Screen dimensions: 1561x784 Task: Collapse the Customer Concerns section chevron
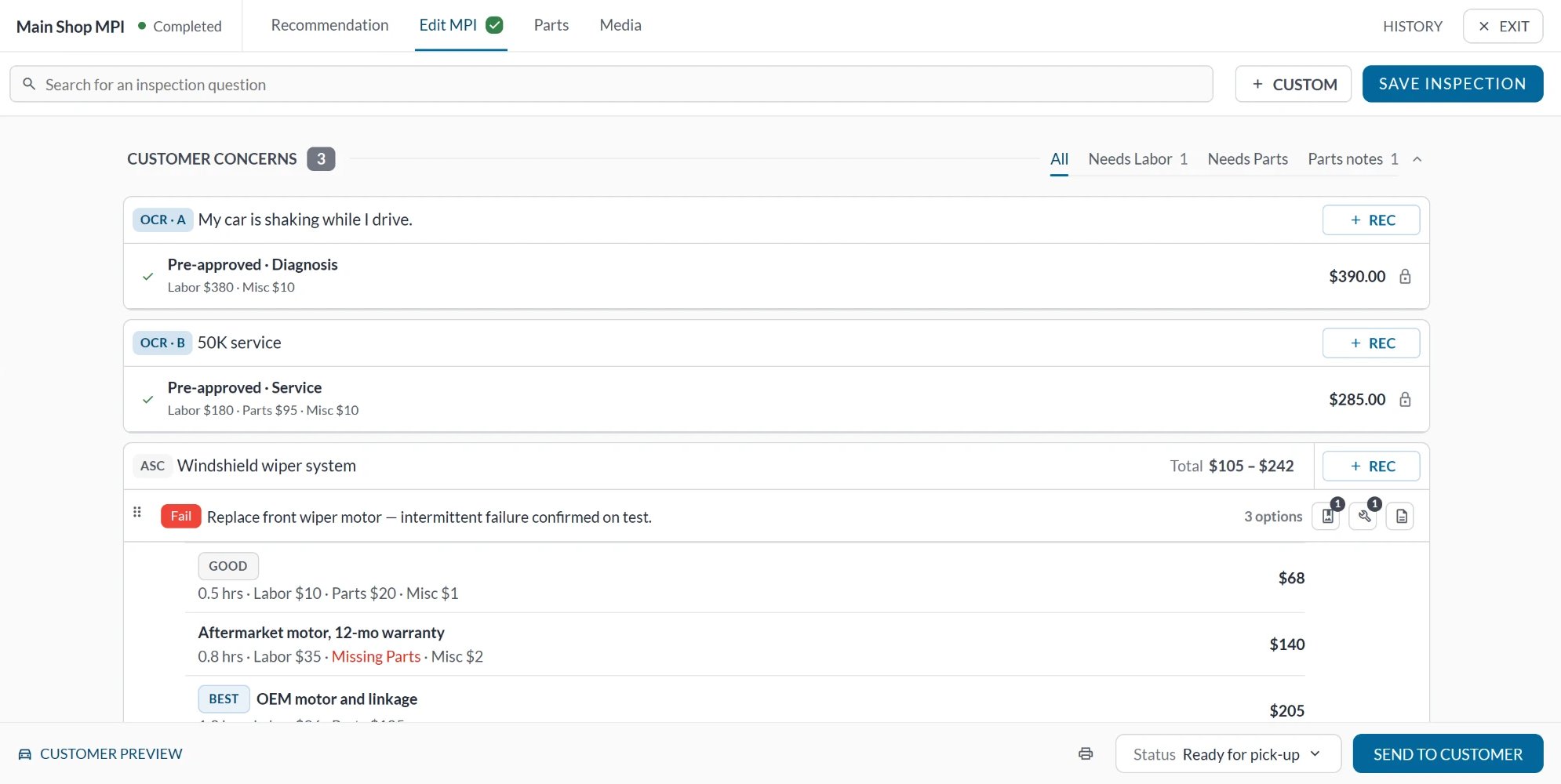coord(1417,159)
